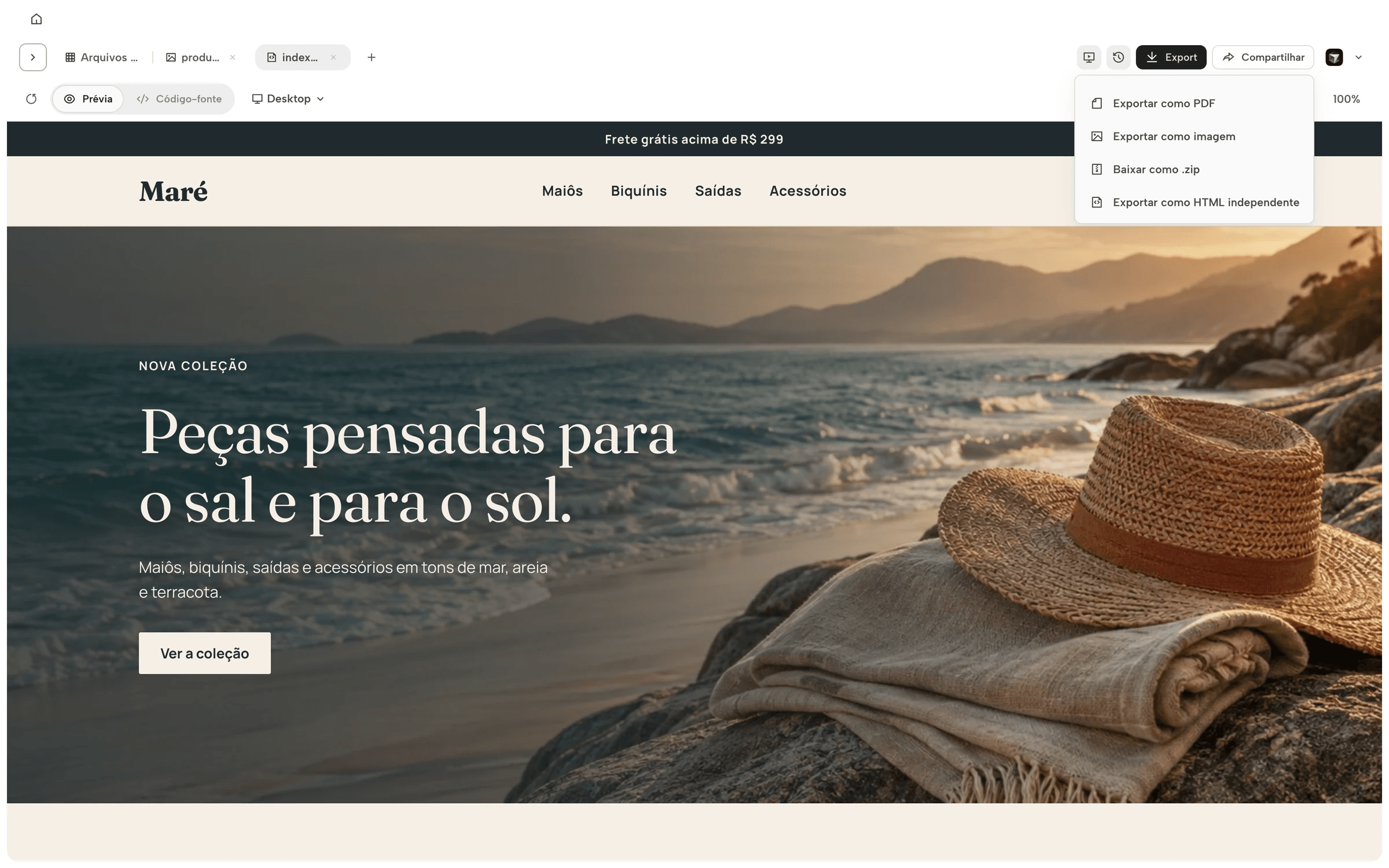Choose Exportar como imagem
The width and height of the screenshot is (1389, 868).
pyautogui.click(x=1193, y=137)
